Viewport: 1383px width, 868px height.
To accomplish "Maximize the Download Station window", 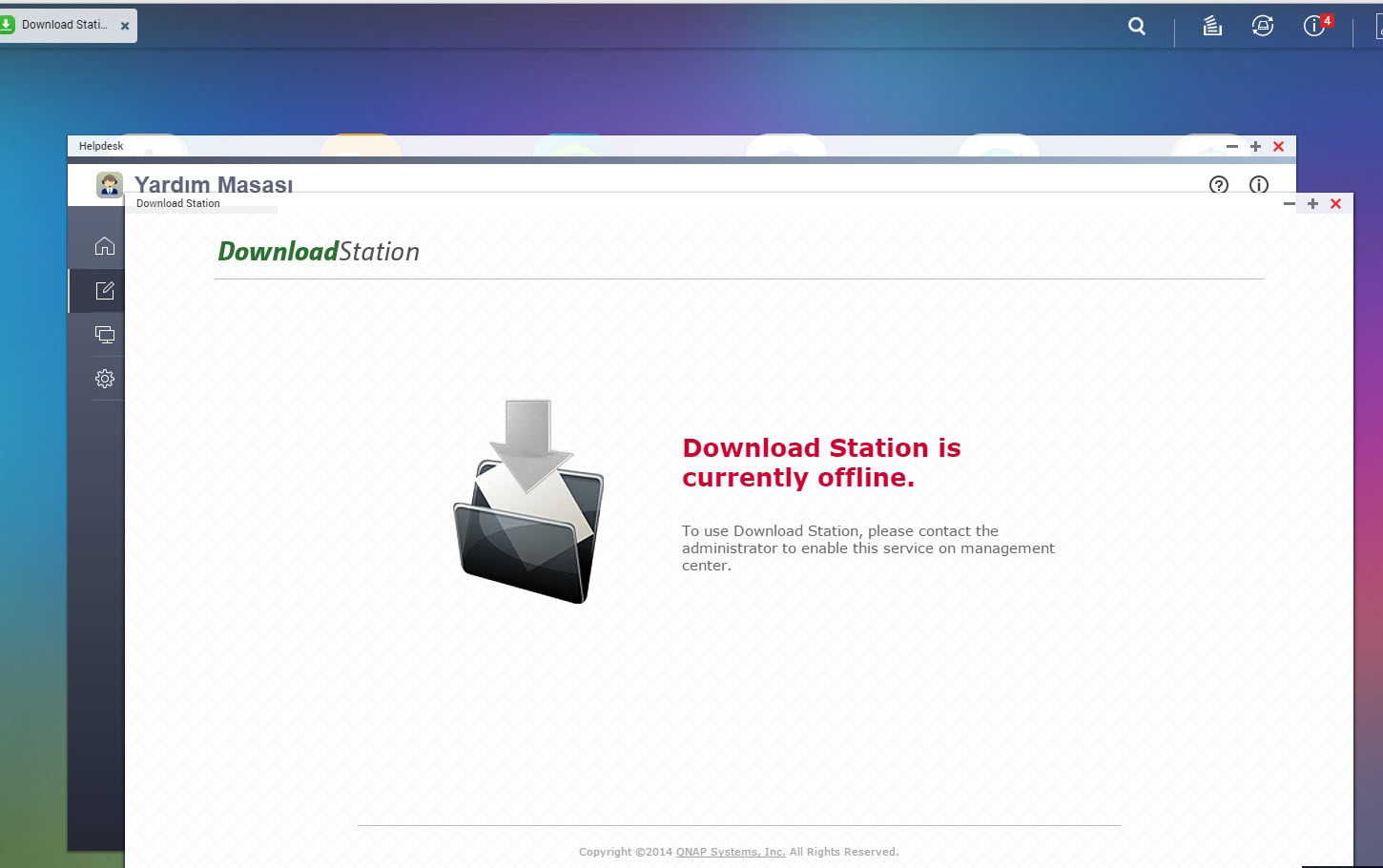I will pyautogui.click(x=1312, y=204).
